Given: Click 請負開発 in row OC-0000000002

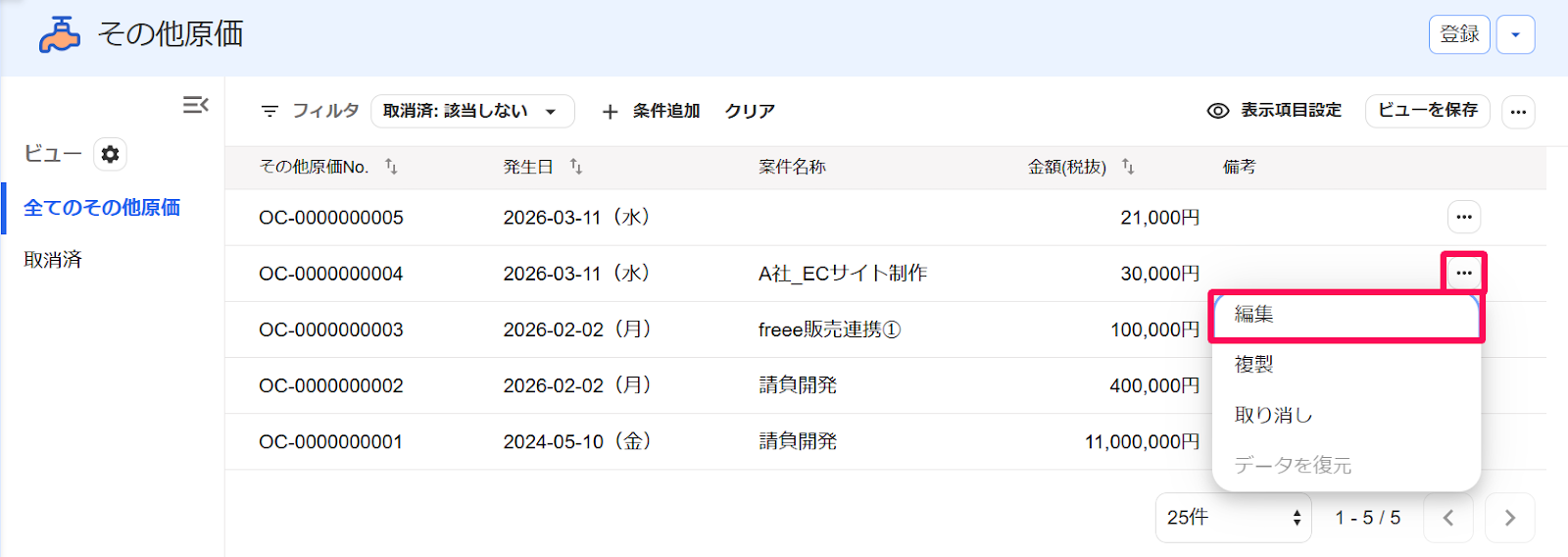Looking at the screenshot, I should point(798,385).
